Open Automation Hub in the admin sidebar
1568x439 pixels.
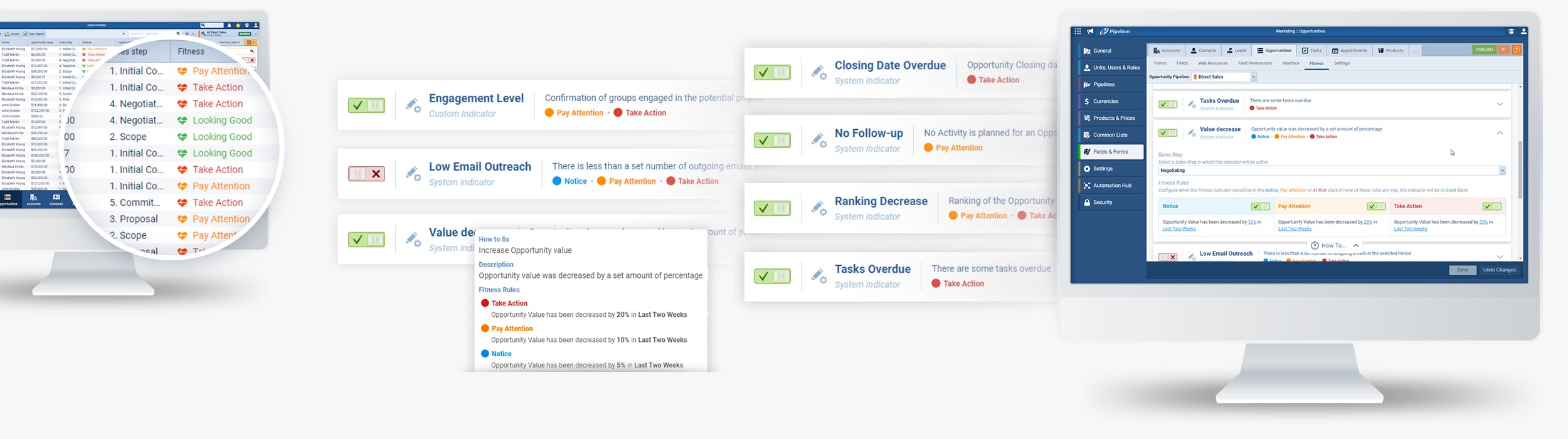click(1111, 186)
